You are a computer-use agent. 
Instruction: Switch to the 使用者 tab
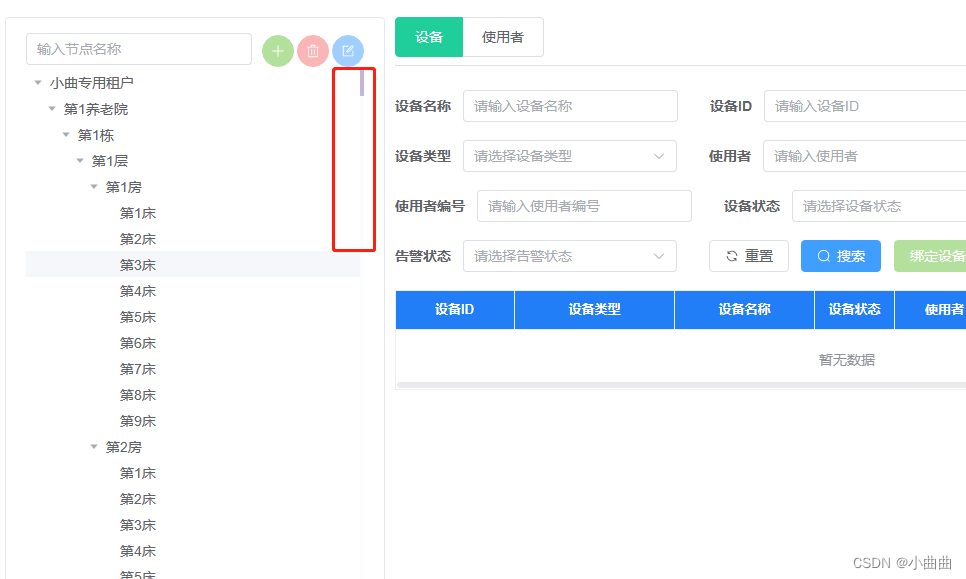coord(503,37)
